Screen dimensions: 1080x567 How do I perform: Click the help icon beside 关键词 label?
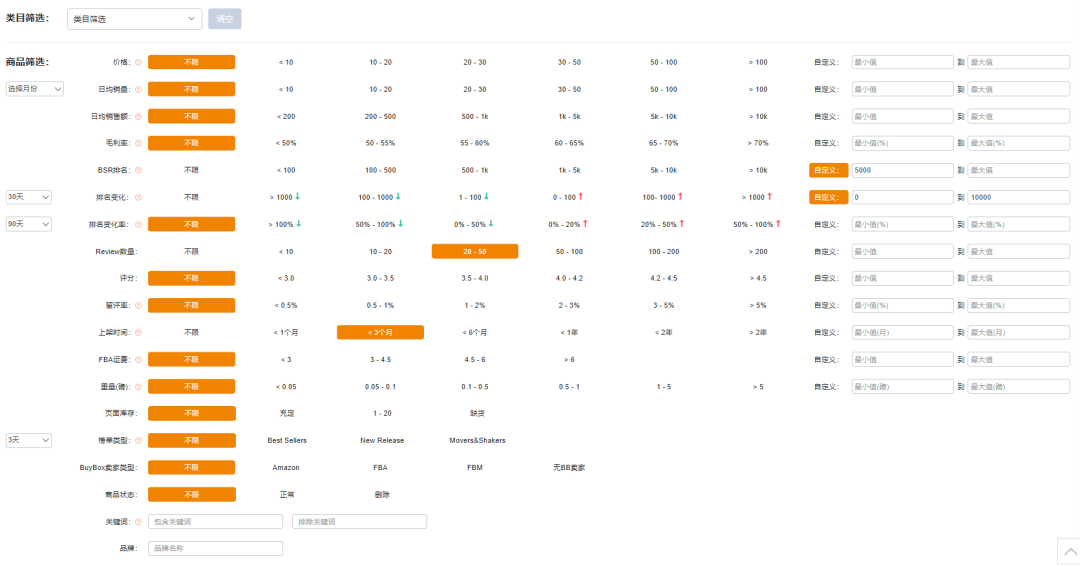(x=138, y=522)
